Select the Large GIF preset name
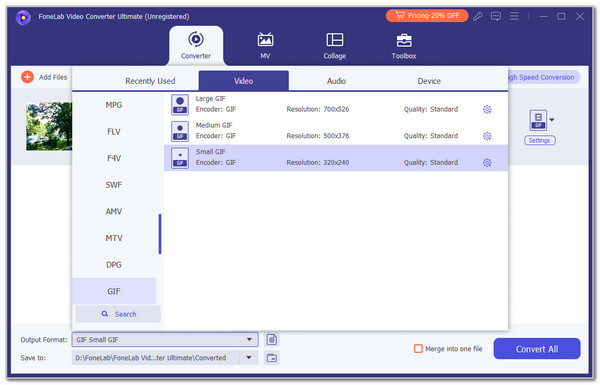 210,99
